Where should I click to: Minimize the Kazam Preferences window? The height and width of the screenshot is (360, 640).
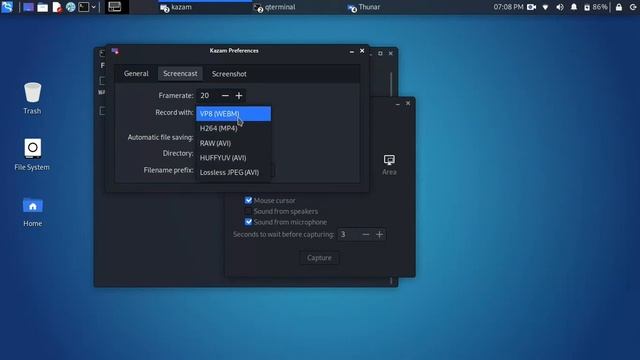coord(351,51)
